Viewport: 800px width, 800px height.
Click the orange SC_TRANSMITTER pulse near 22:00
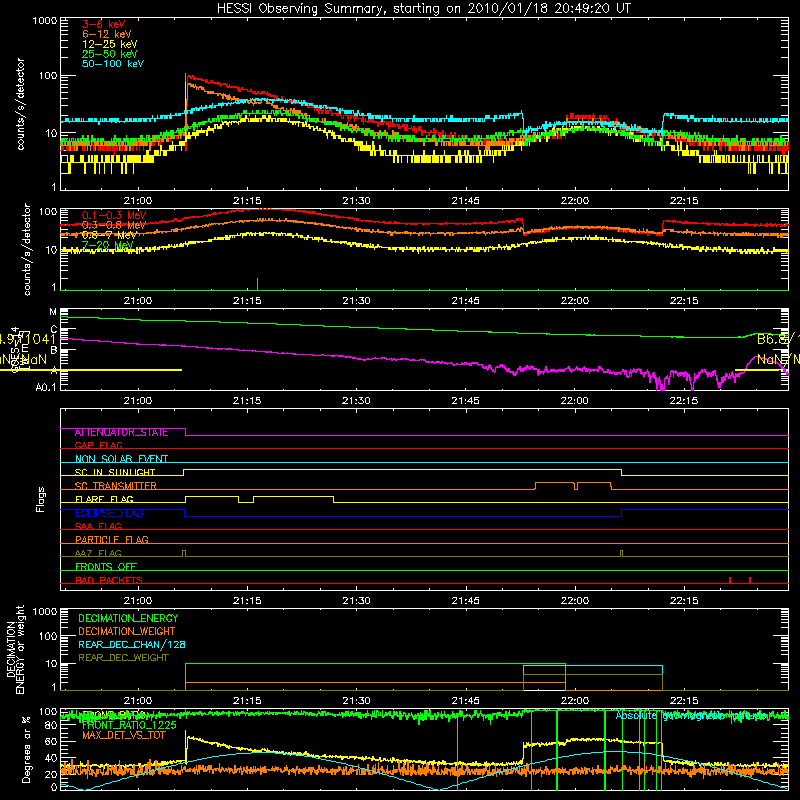click(573, 485)
